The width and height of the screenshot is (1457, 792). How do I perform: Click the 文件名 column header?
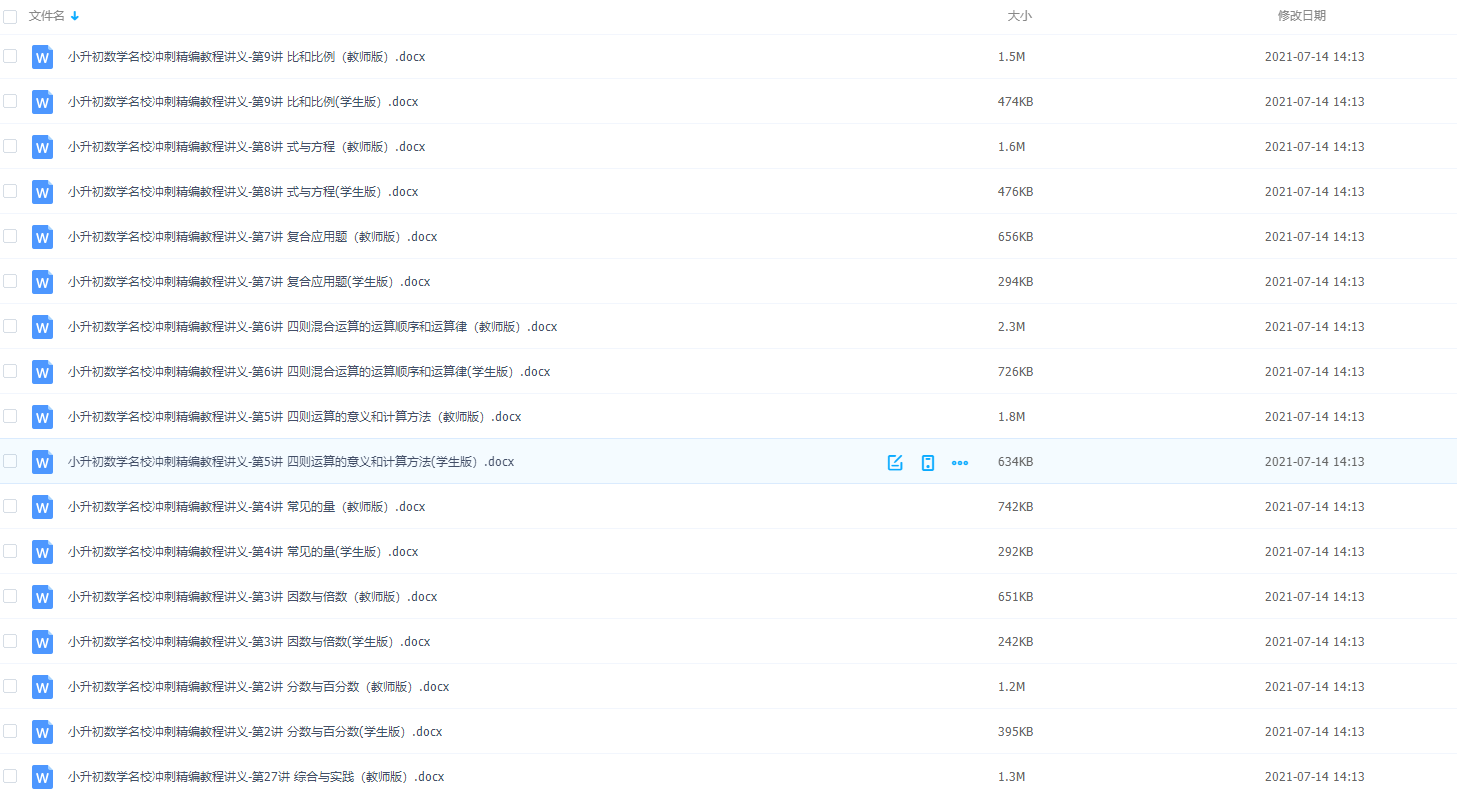click(x=47, y=16)
